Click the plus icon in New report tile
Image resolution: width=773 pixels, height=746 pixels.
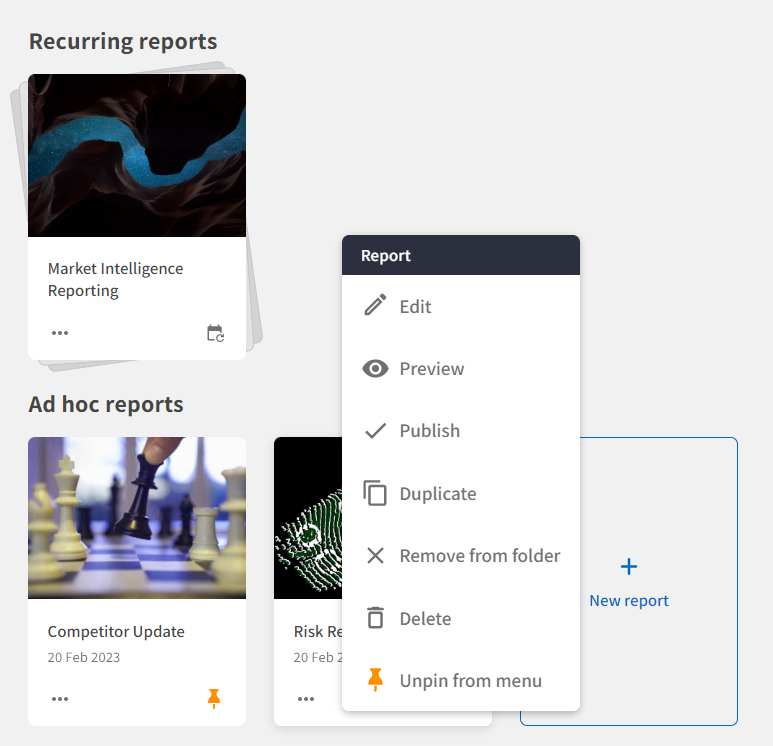[629, 567]
